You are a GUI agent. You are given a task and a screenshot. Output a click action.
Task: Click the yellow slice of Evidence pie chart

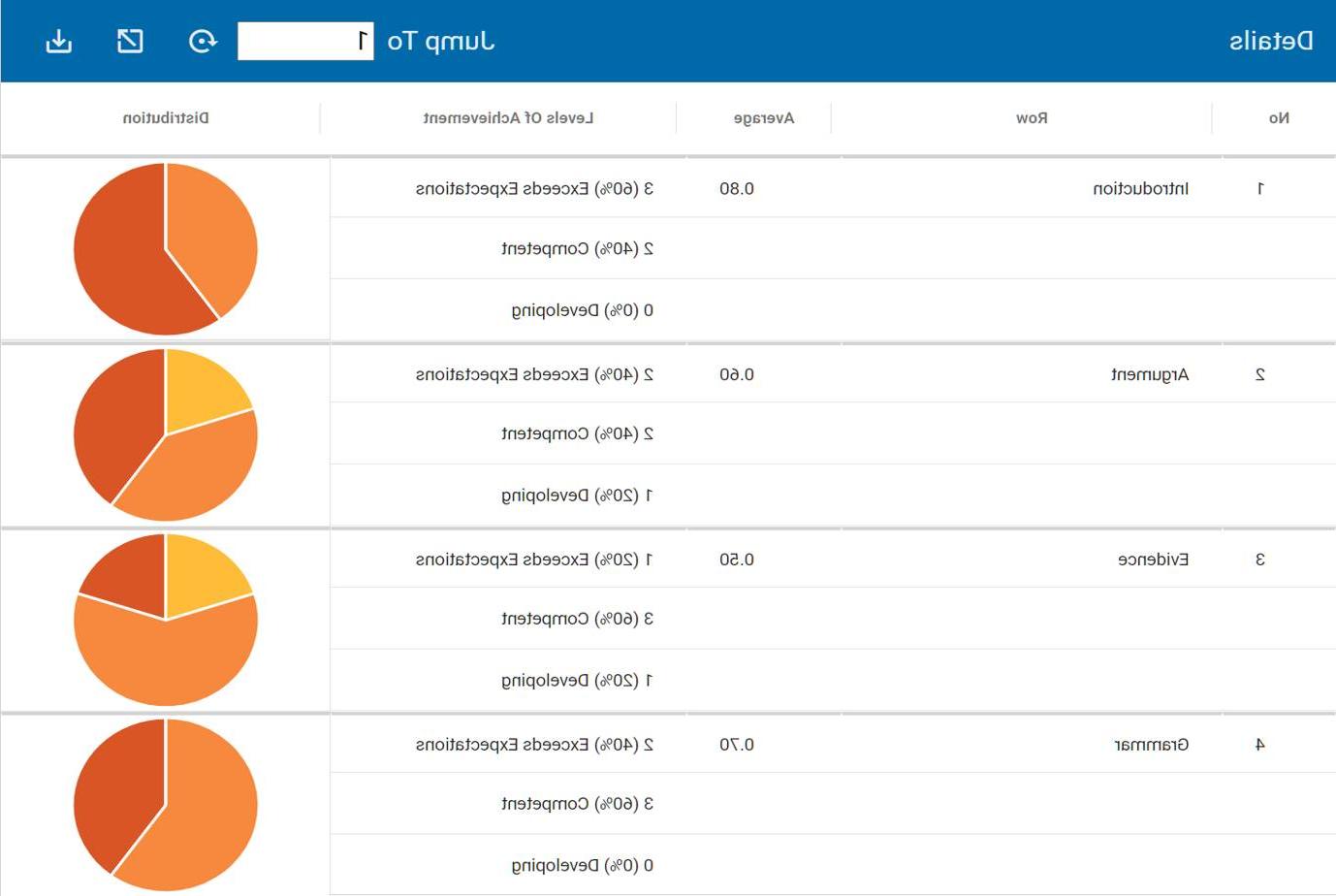[202, 578]
